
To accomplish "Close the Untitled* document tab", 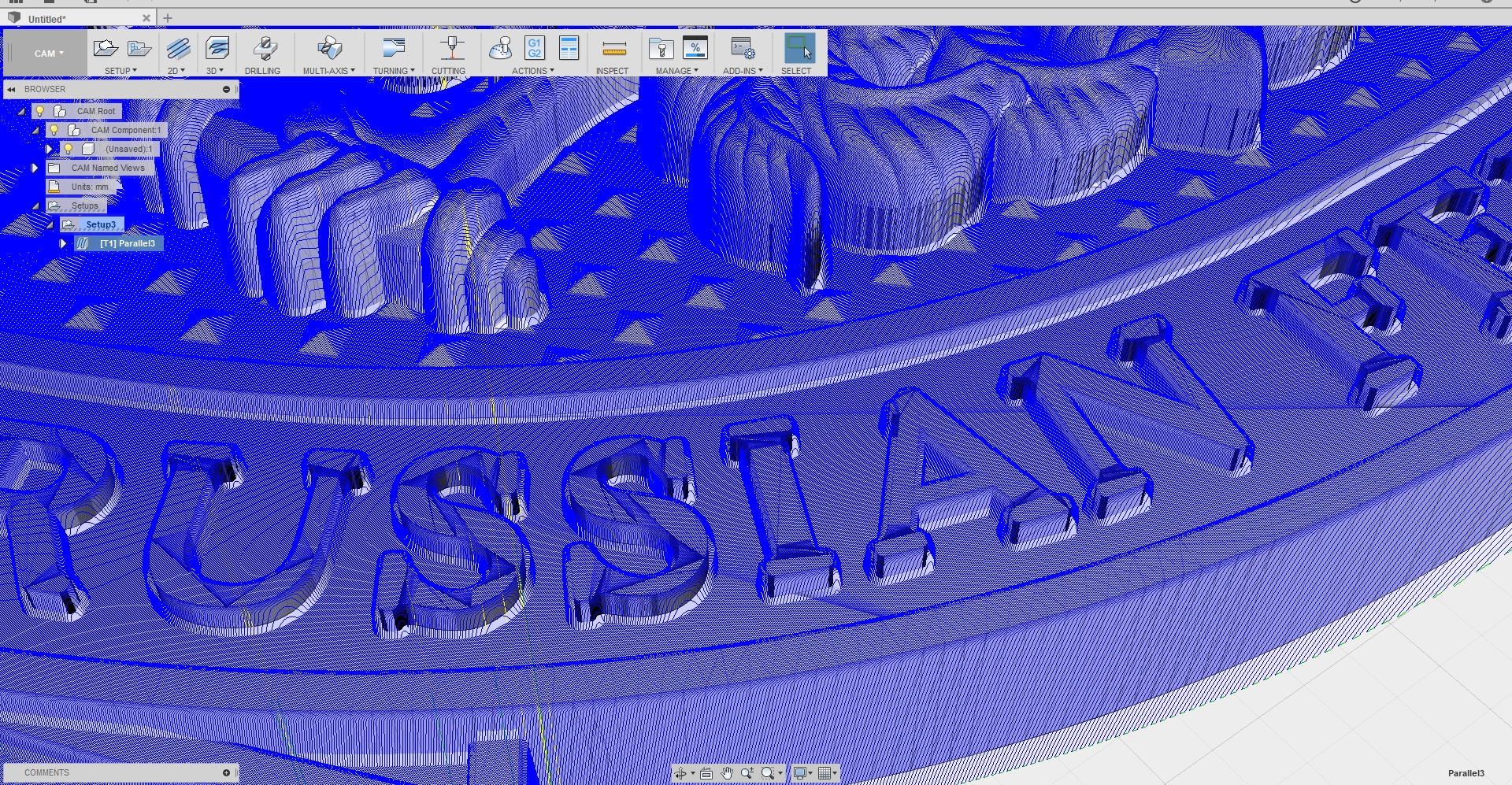I will click(146, 18).
